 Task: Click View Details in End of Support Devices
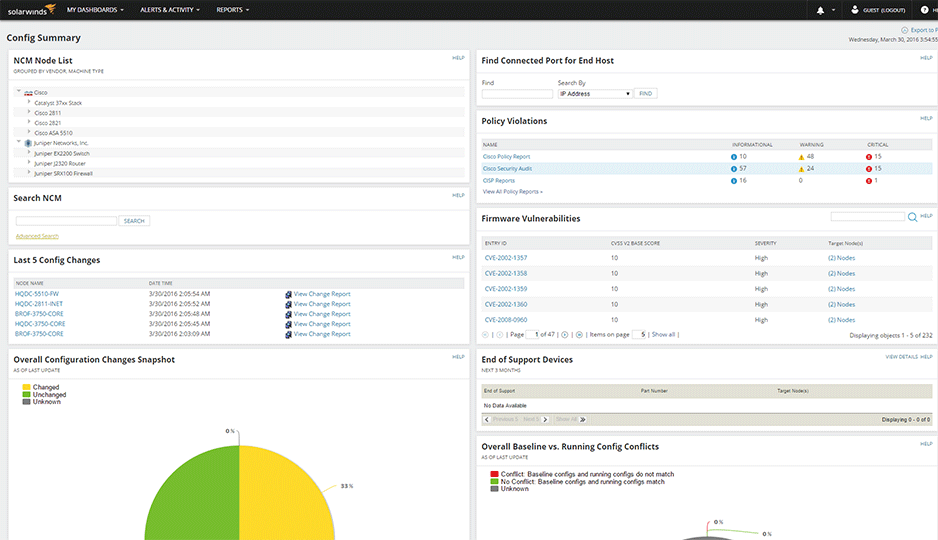coord(902,357)
